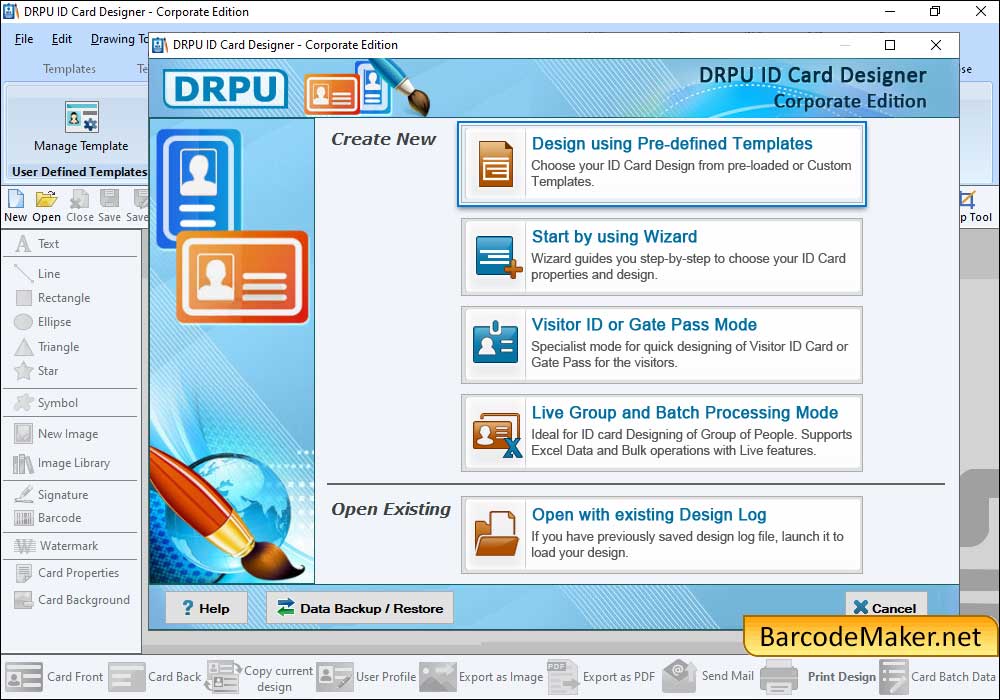Open Data Backup / Restore
1000x700 pixels.
click(x=360, y=608)
